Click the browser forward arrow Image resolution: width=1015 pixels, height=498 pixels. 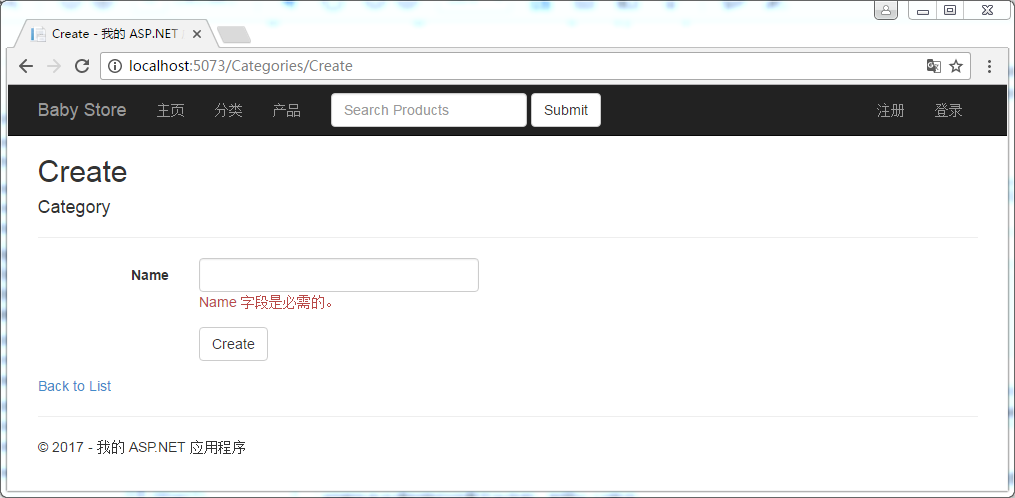(x=54, y=66)
